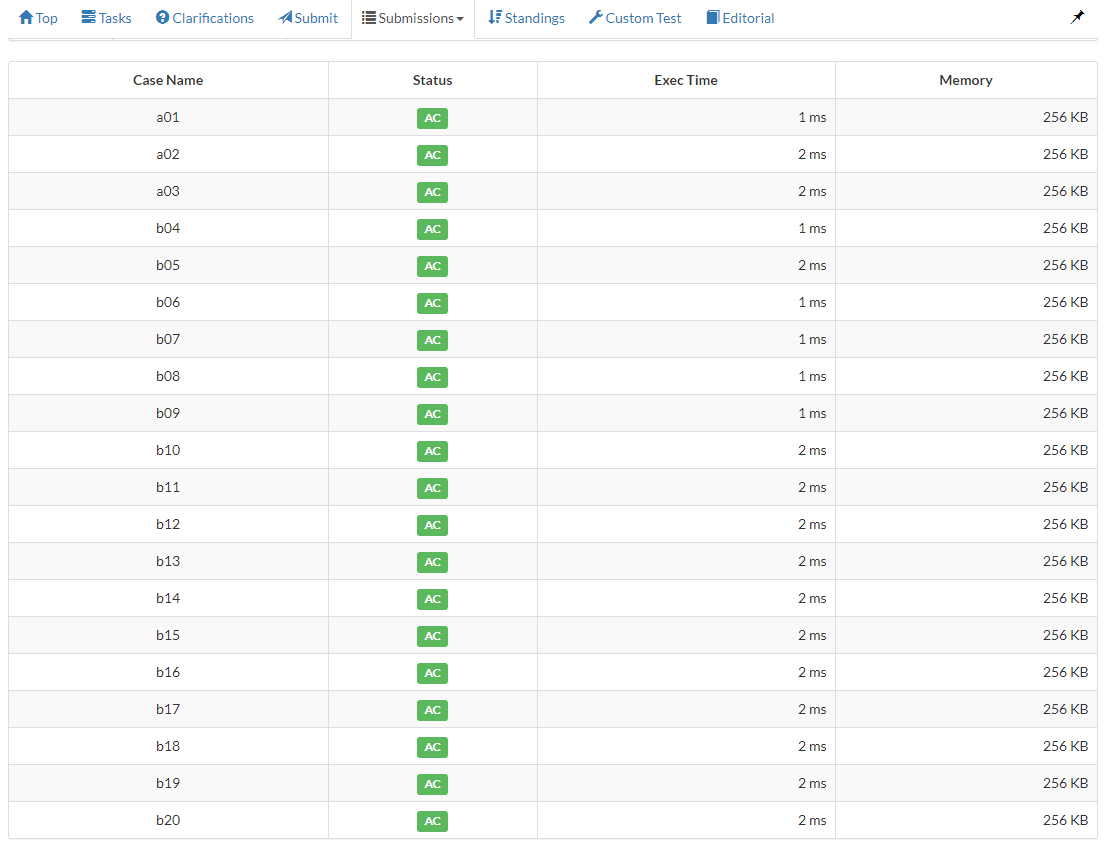Select case name b14

click(x=168, y=598)
